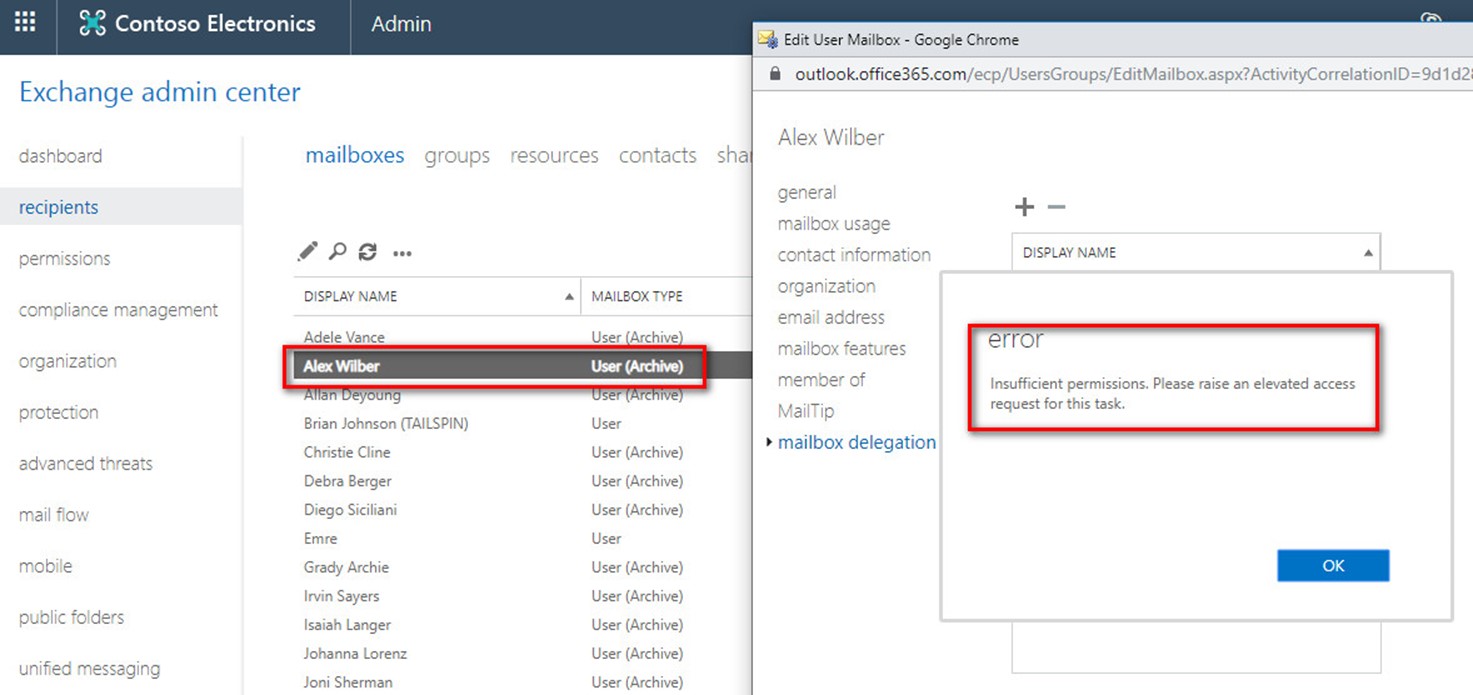Click the mail envelope icon in popup title
1473x695 pixels.
[767, 39]
